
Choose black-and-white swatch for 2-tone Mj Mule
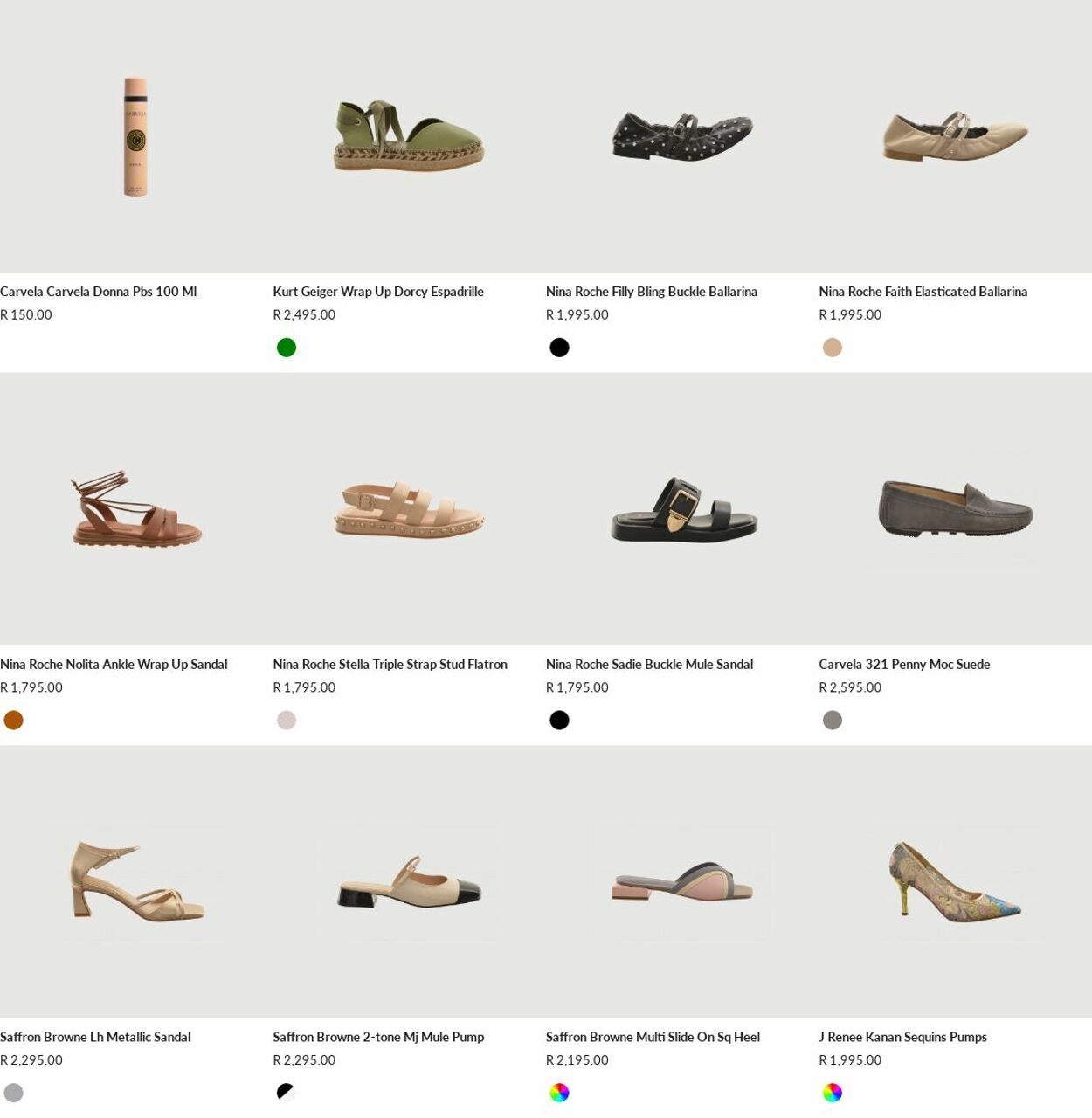[x=287, y=1093]
